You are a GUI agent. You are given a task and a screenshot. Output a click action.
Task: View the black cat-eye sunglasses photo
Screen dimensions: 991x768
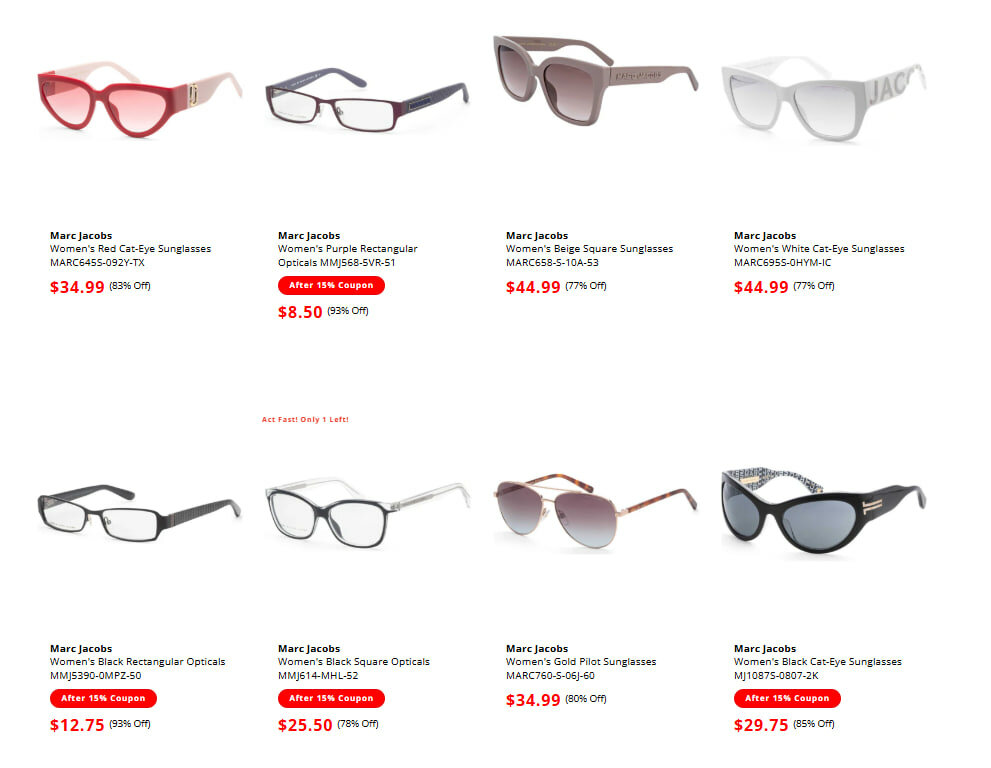coord(824,511)
